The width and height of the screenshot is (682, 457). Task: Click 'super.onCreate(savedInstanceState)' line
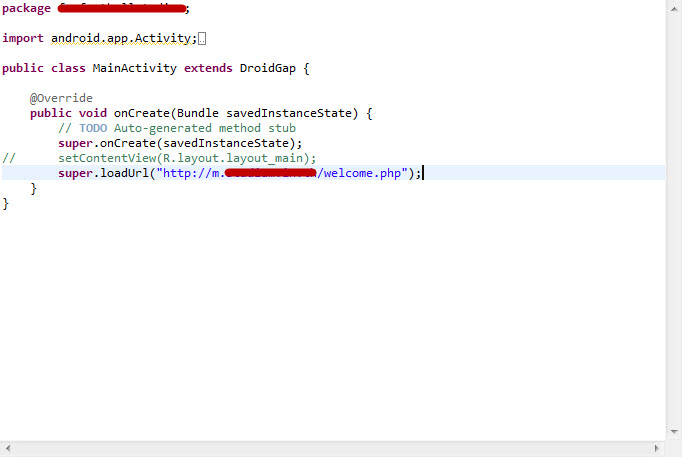pyautogui.click(x=180, y=143)
